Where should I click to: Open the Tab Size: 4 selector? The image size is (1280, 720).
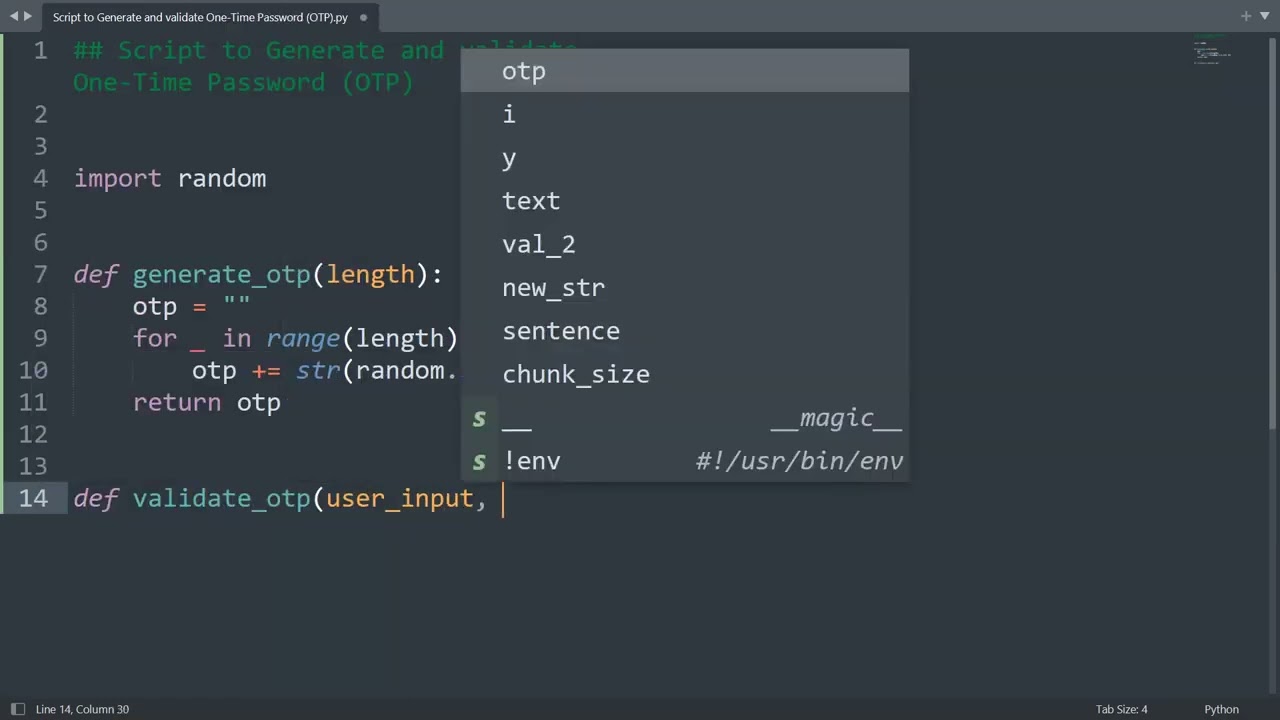(1121, 709)
